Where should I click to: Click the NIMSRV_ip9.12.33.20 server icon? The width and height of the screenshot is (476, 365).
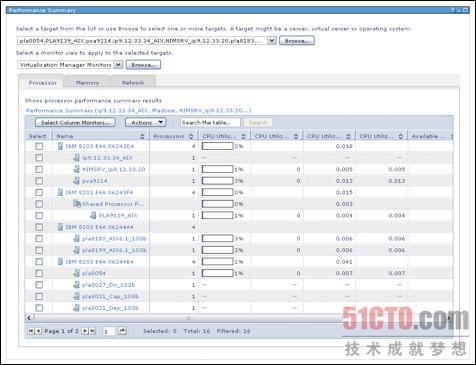coord(77,169)
